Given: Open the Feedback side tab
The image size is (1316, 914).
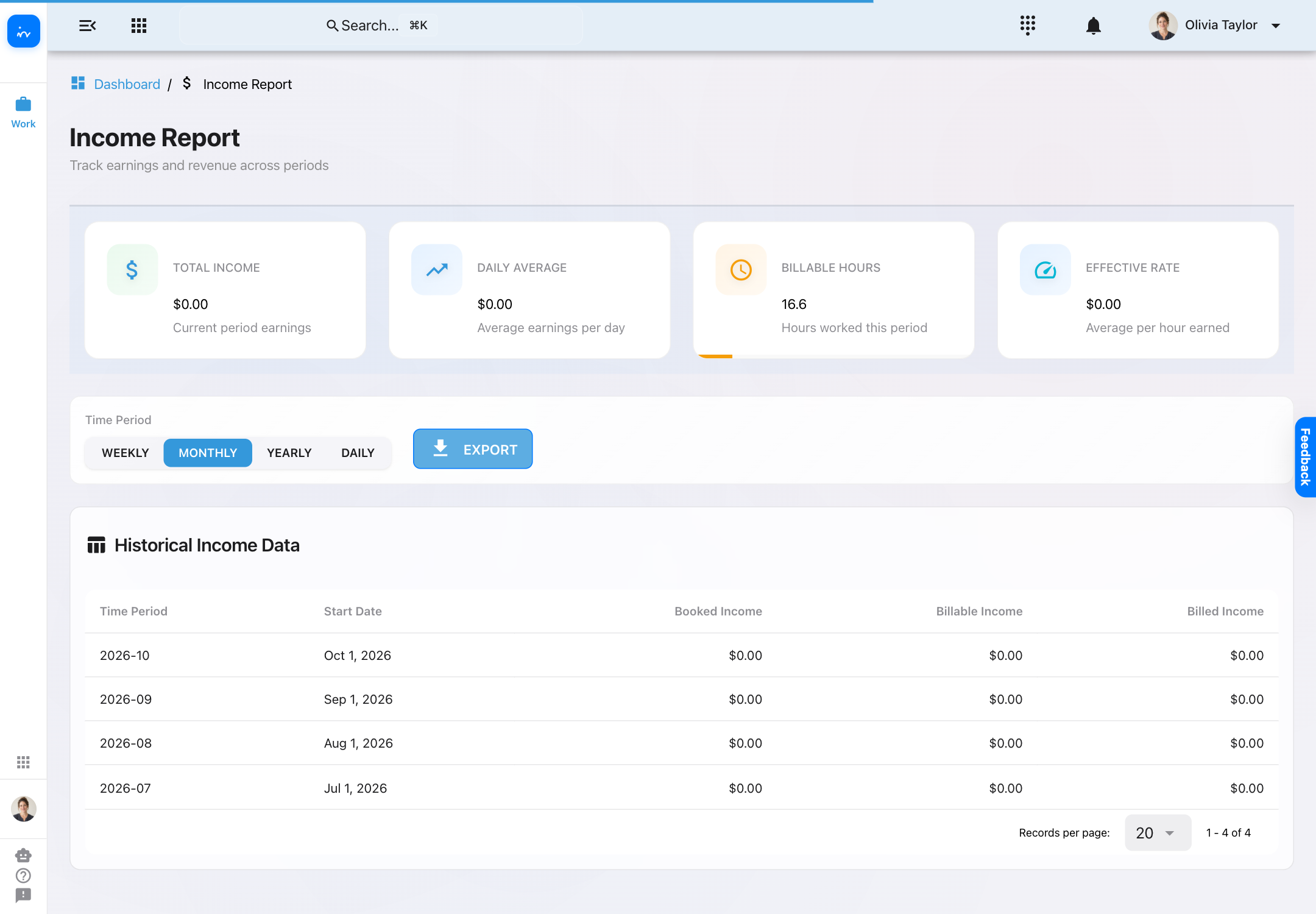Looking at the screenshot, I should point(1305,457).
